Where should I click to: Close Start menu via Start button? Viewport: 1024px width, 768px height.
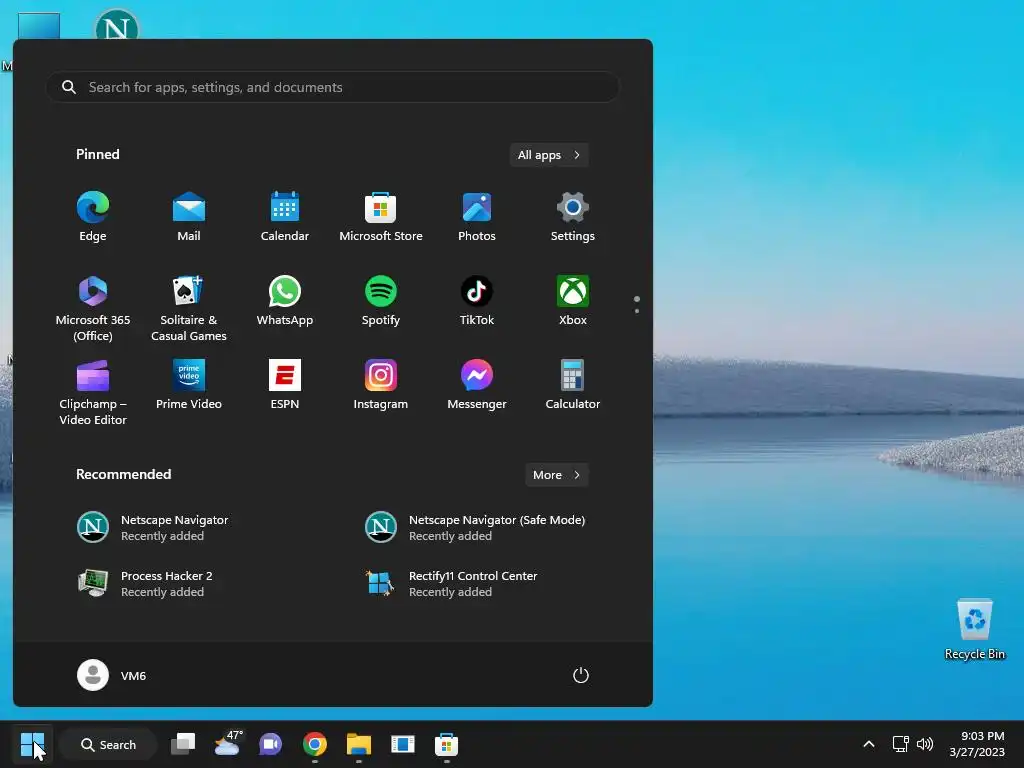coord(32,744)
